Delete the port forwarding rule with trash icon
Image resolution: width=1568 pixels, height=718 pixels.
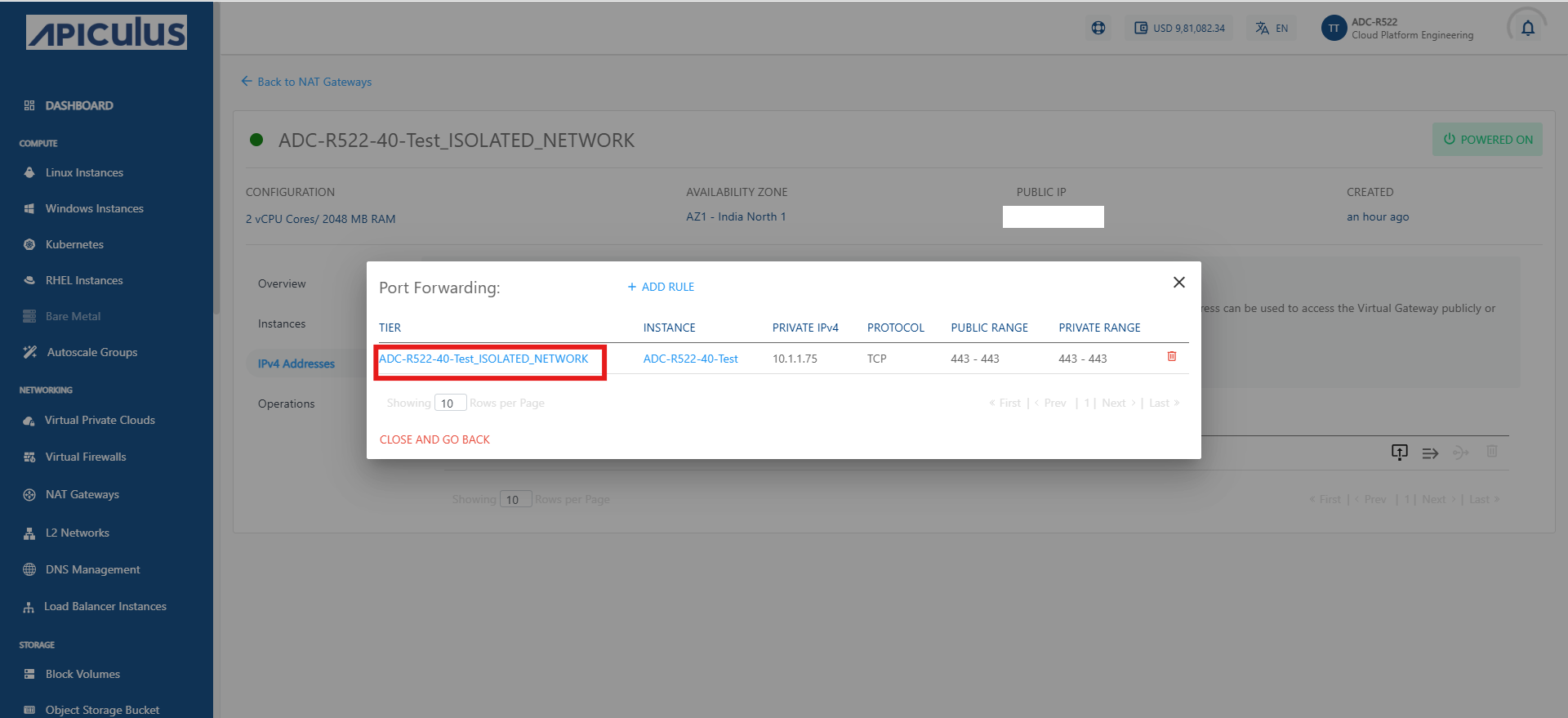(1171, 357)
